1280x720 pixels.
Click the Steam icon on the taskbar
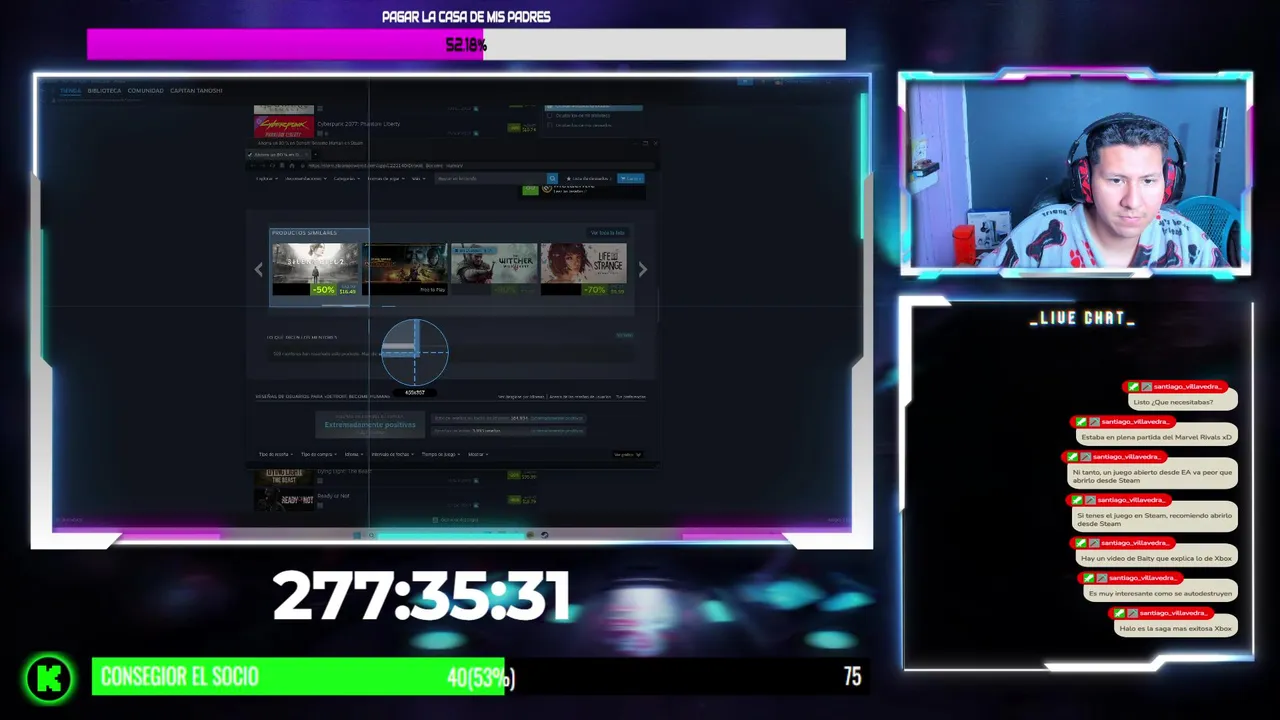tap(545, 535)
